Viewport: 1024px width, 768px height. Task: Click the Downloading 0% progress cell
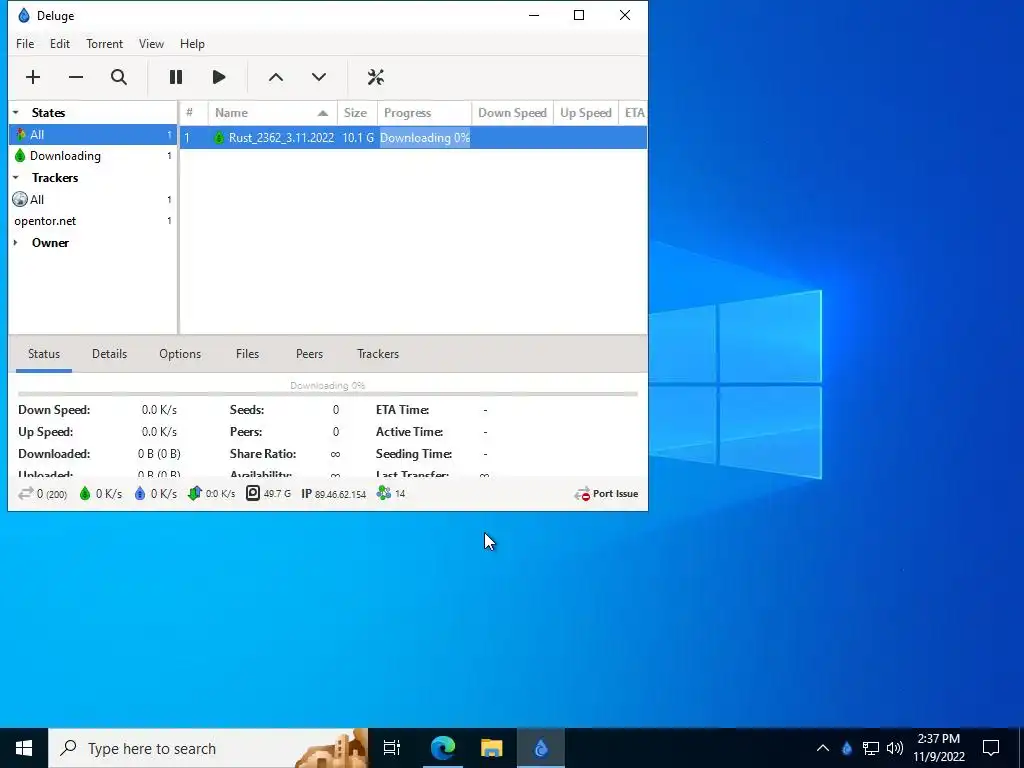424,138
